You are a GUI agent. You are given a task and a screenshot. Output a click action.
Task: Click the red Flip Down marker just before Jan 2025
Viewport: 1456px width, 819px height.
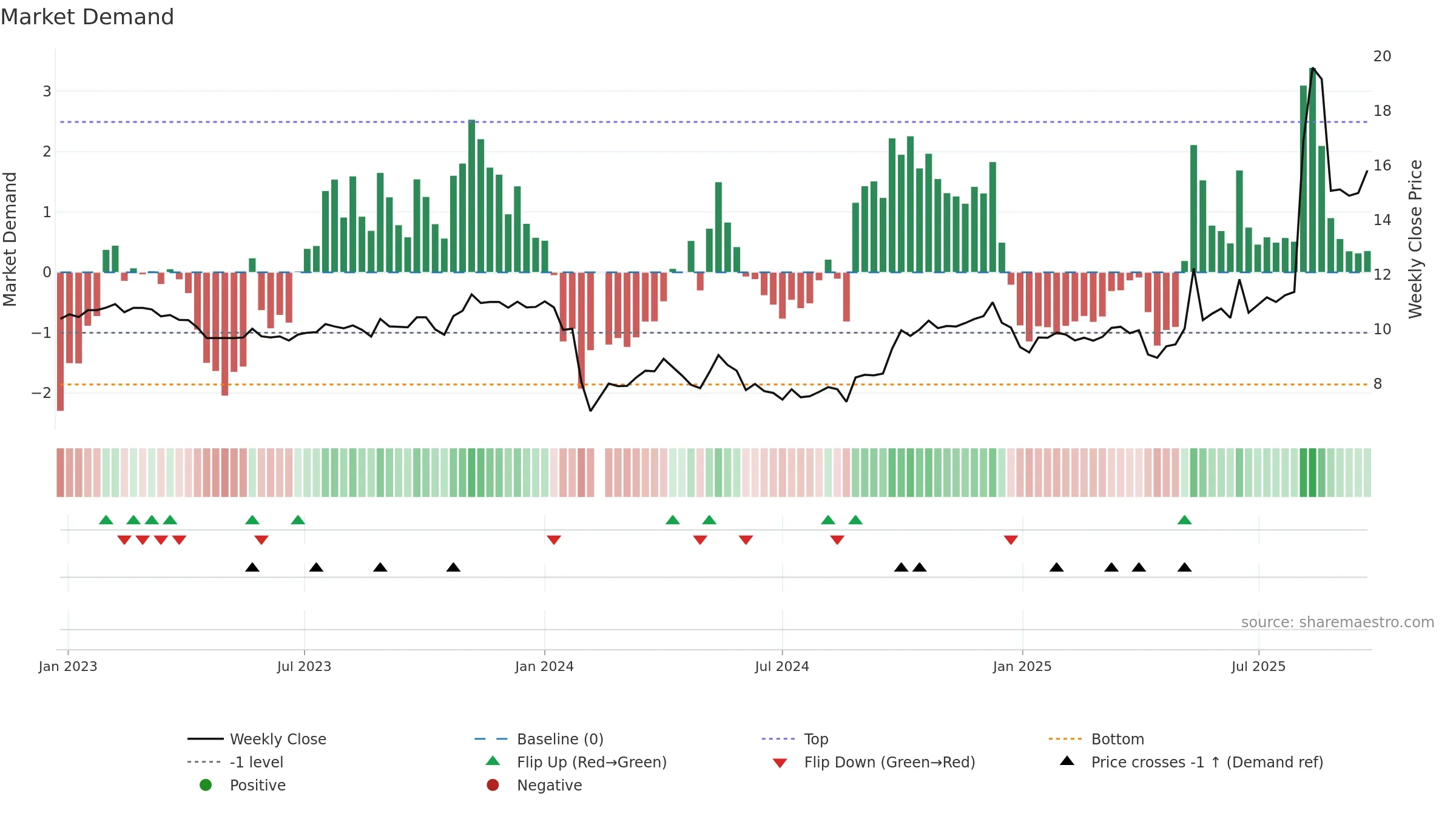click(1011, 540)
